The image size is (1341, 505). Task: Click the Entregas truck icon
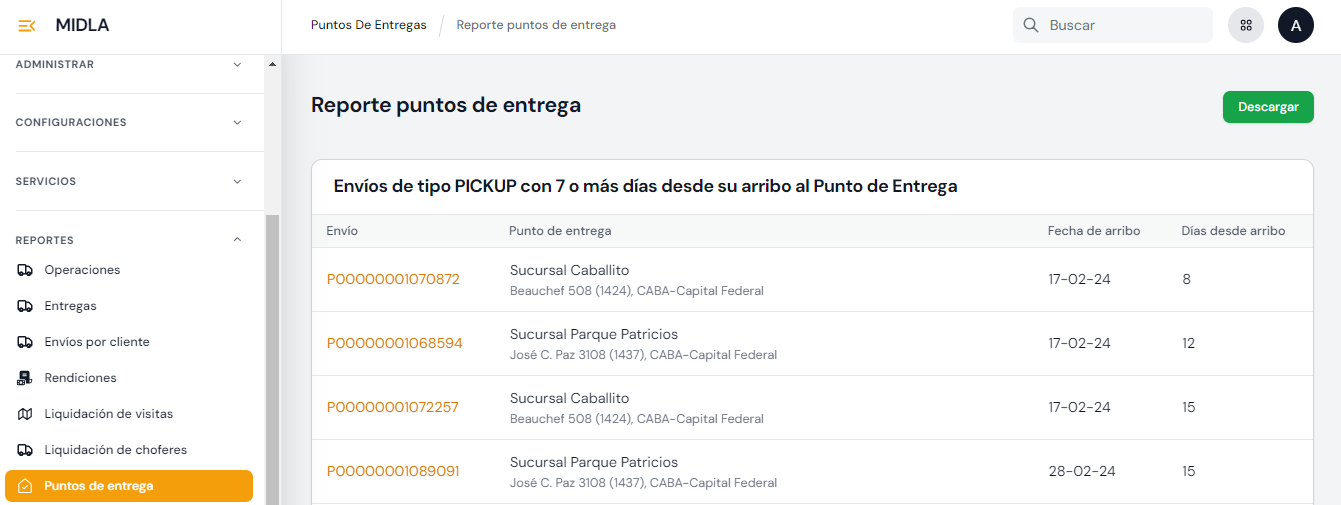[x=25, y=306]
